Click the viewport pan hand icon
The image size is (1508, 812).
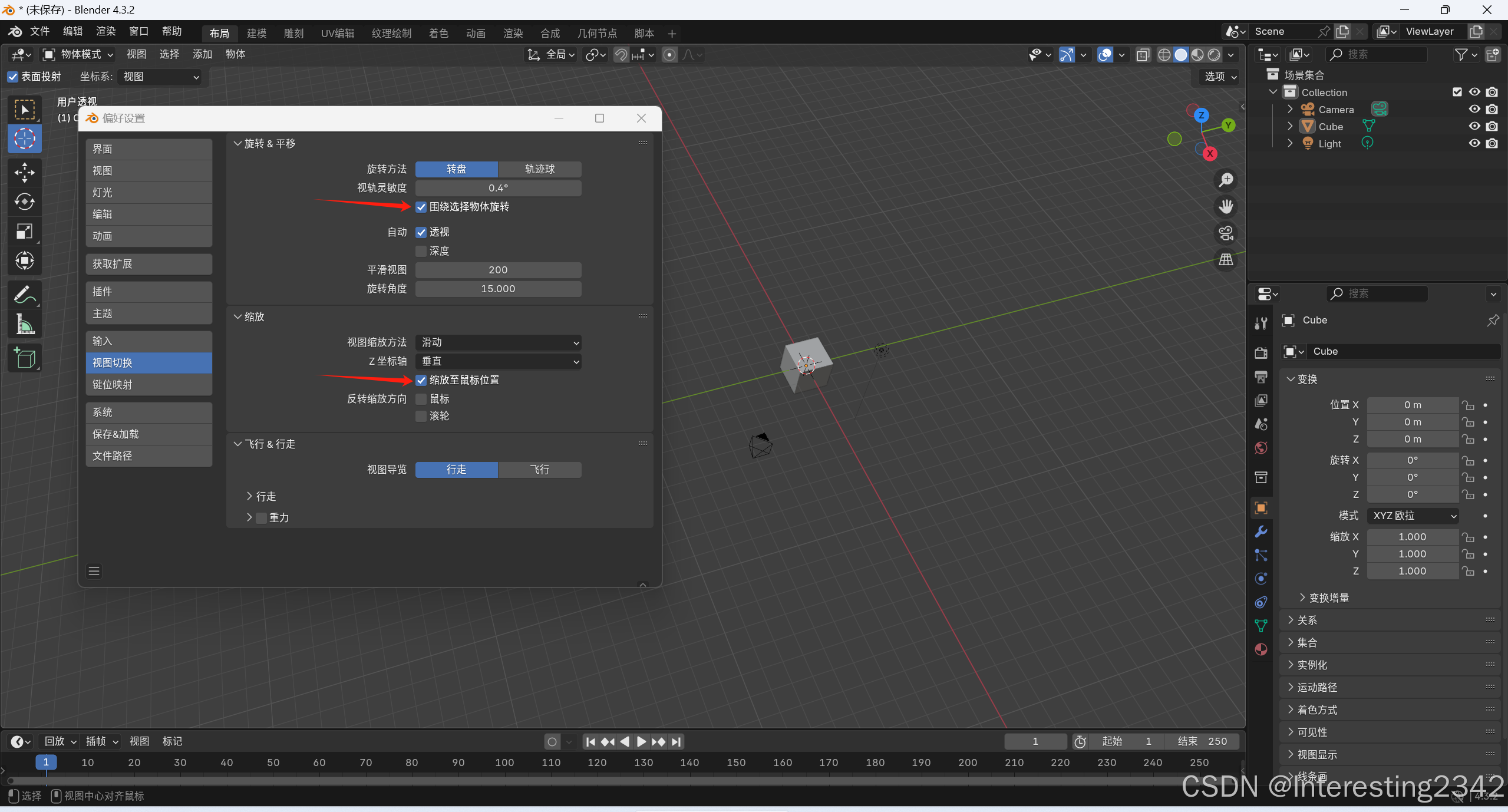point(1226,207)
